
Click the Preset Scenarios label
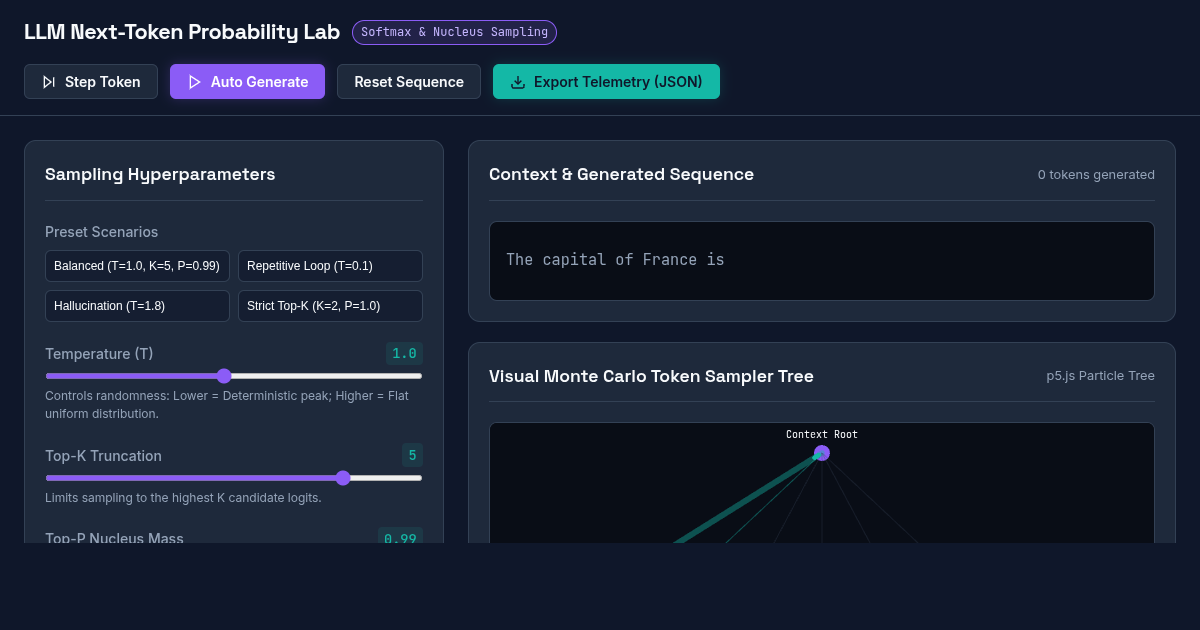(101, 232)
